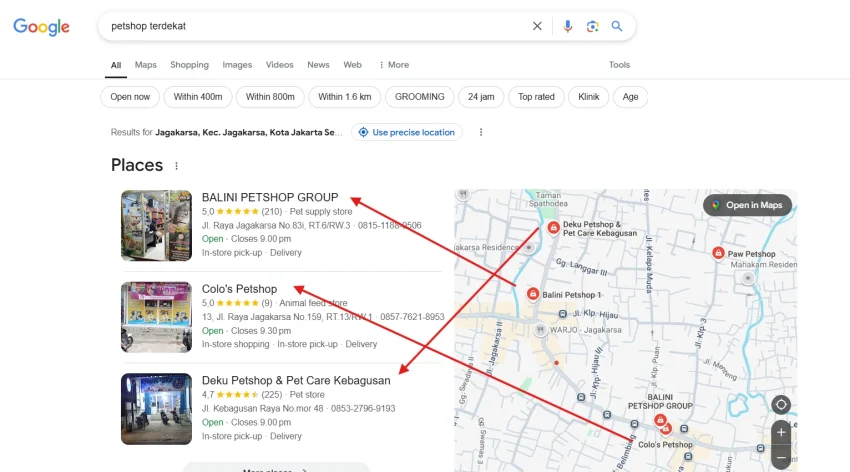Screen dimensions: 850x472
Task: Click phone number 0853-2796-9193
Action: (x=363, y=409)
